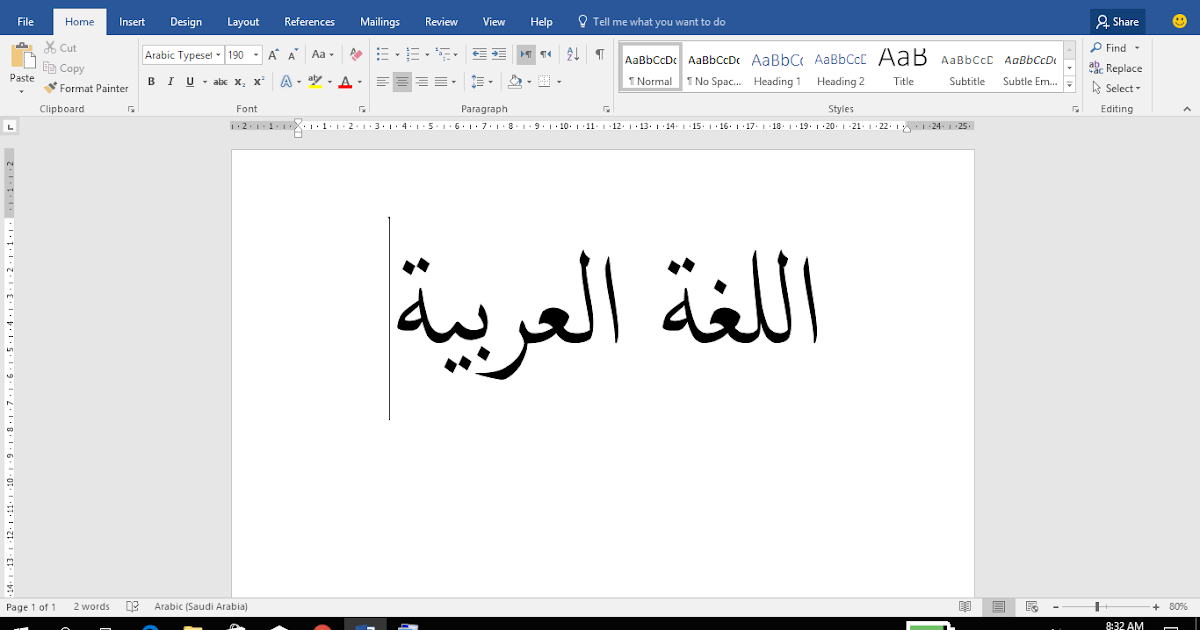The width and height of the screenshot is (1200, 630).
Task: Toggle Underline on selected text
Action: coord(189,81)
